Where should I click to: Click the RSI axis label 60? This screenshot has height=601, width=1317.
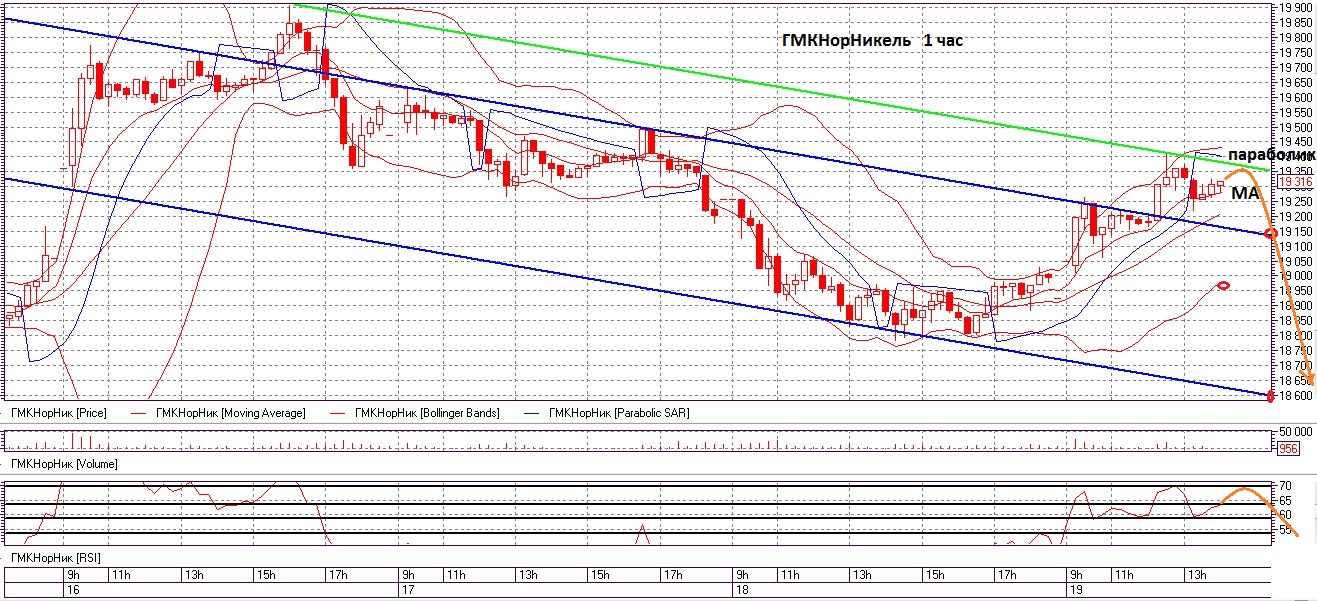[1284, 515]
